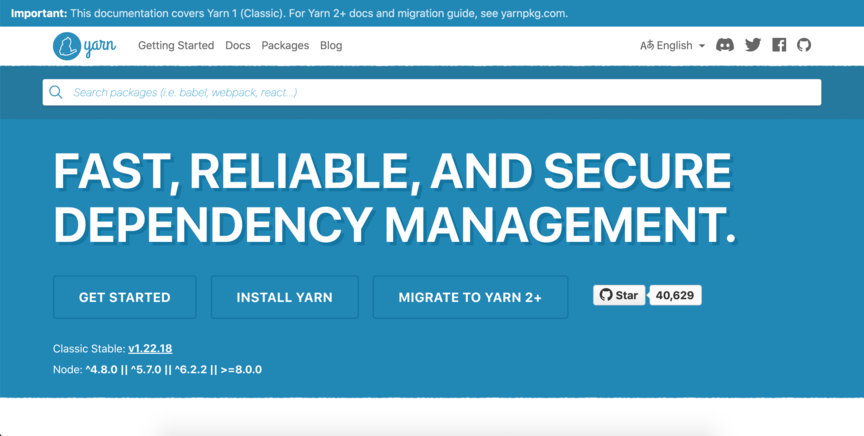Focus the Search packages input field
The height and width of the screenshot is (436, 864).
(x=432, y=92)
